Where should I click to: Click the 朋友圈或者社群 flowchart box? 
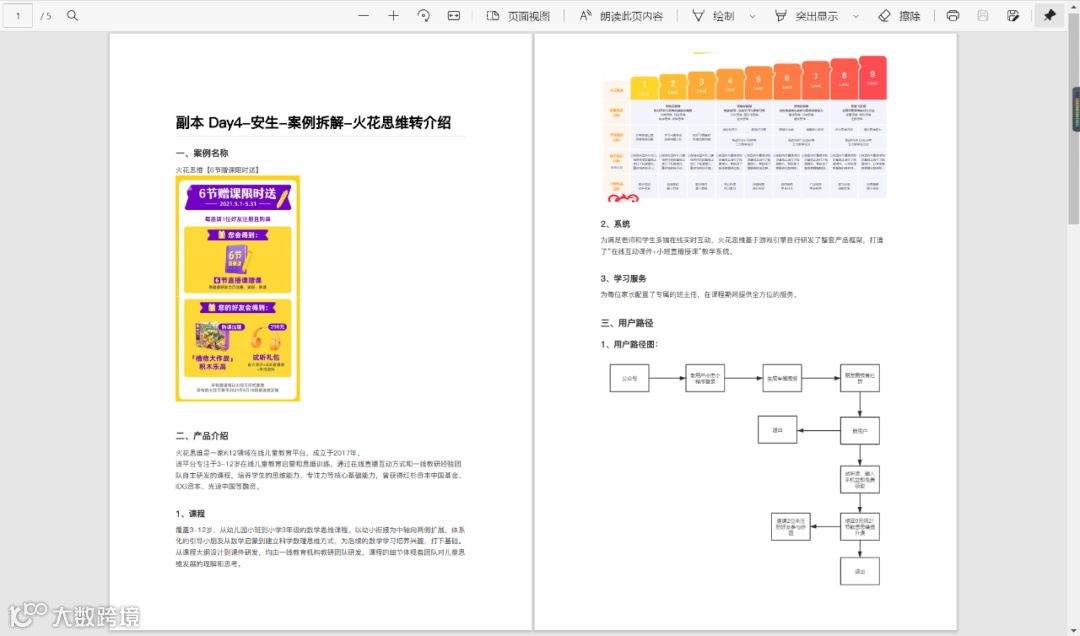pos(860,378)
